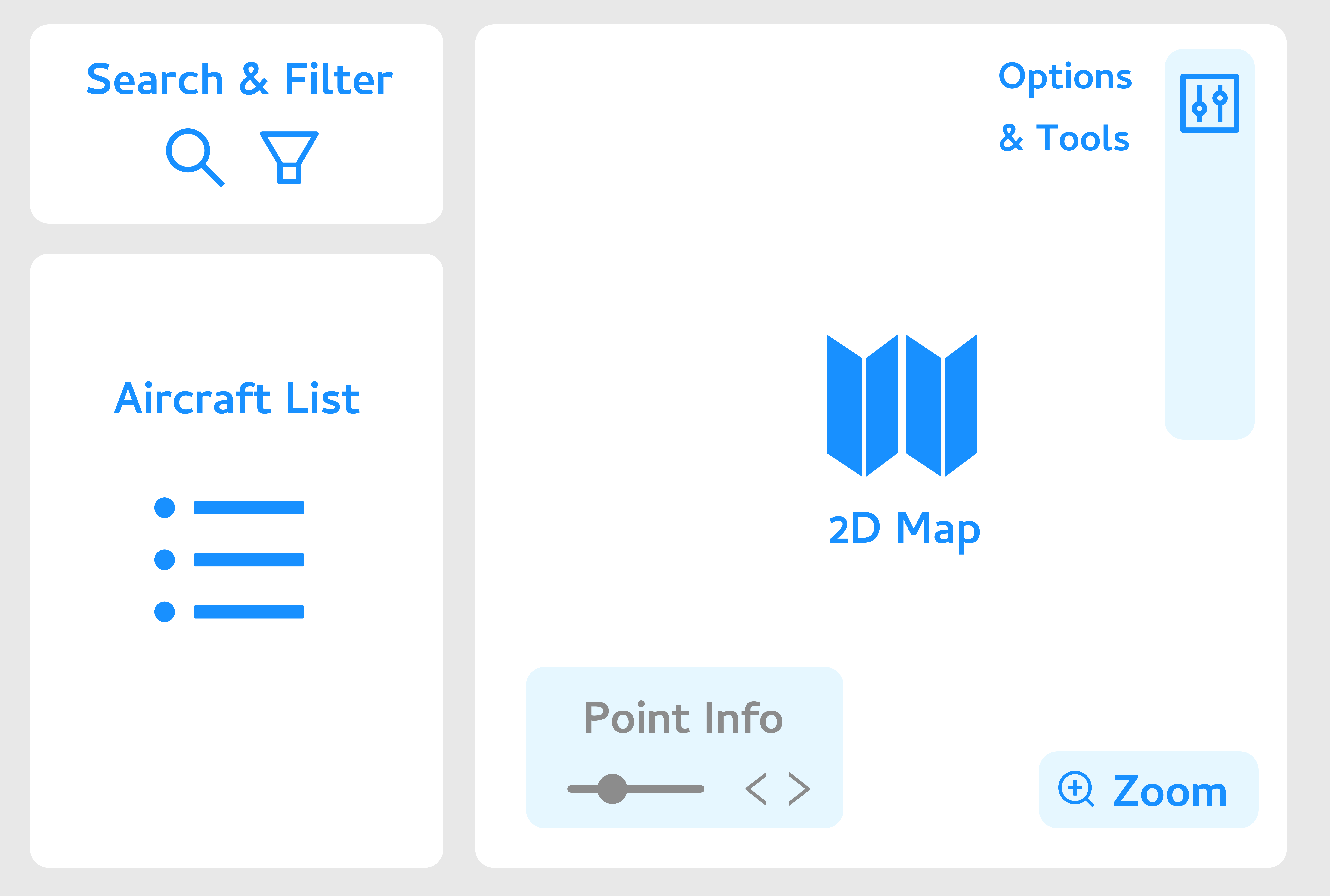Click the Point Info slider track right of the handle
The width and height of the screenshot is (1330, 896).
click(666, 789)
